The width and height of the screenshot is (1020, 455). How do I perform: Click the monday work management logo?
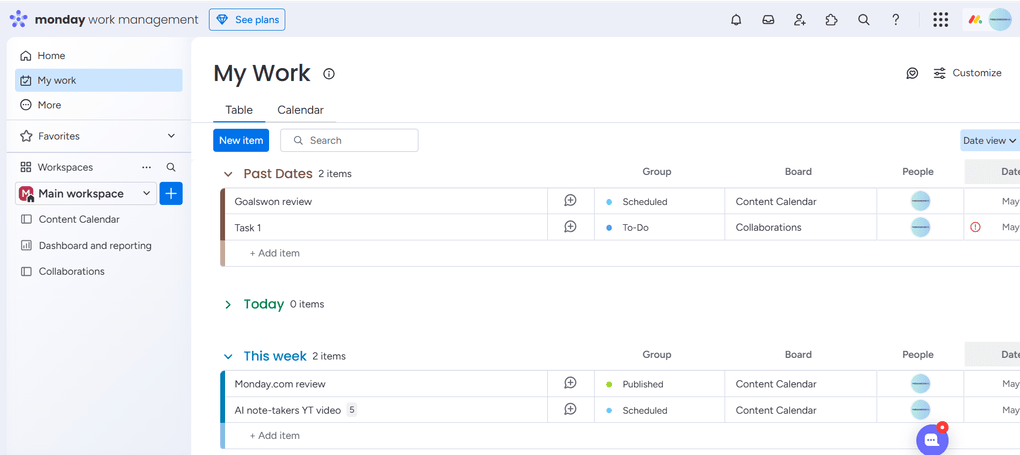(x=104, y=20)
